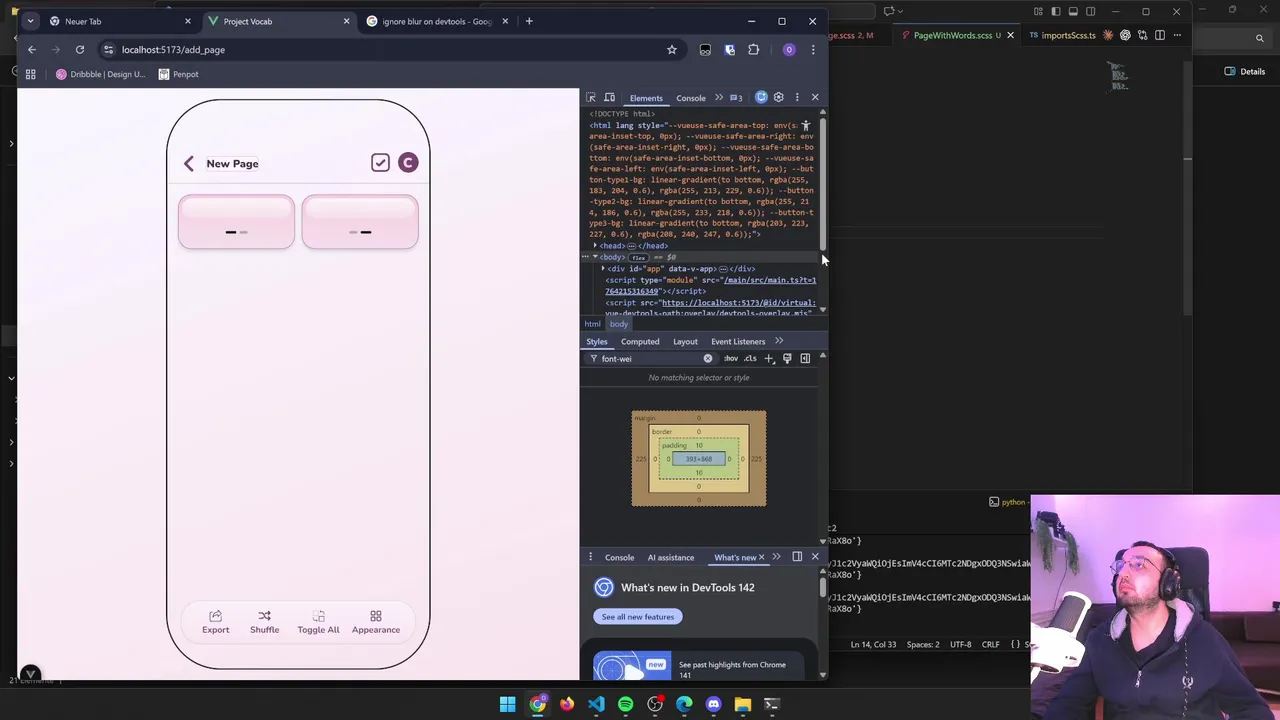Toggle the computed styles sidebar icon
Screen dimensions: 1280x720
pyautogui.click(x=805, y=358)
